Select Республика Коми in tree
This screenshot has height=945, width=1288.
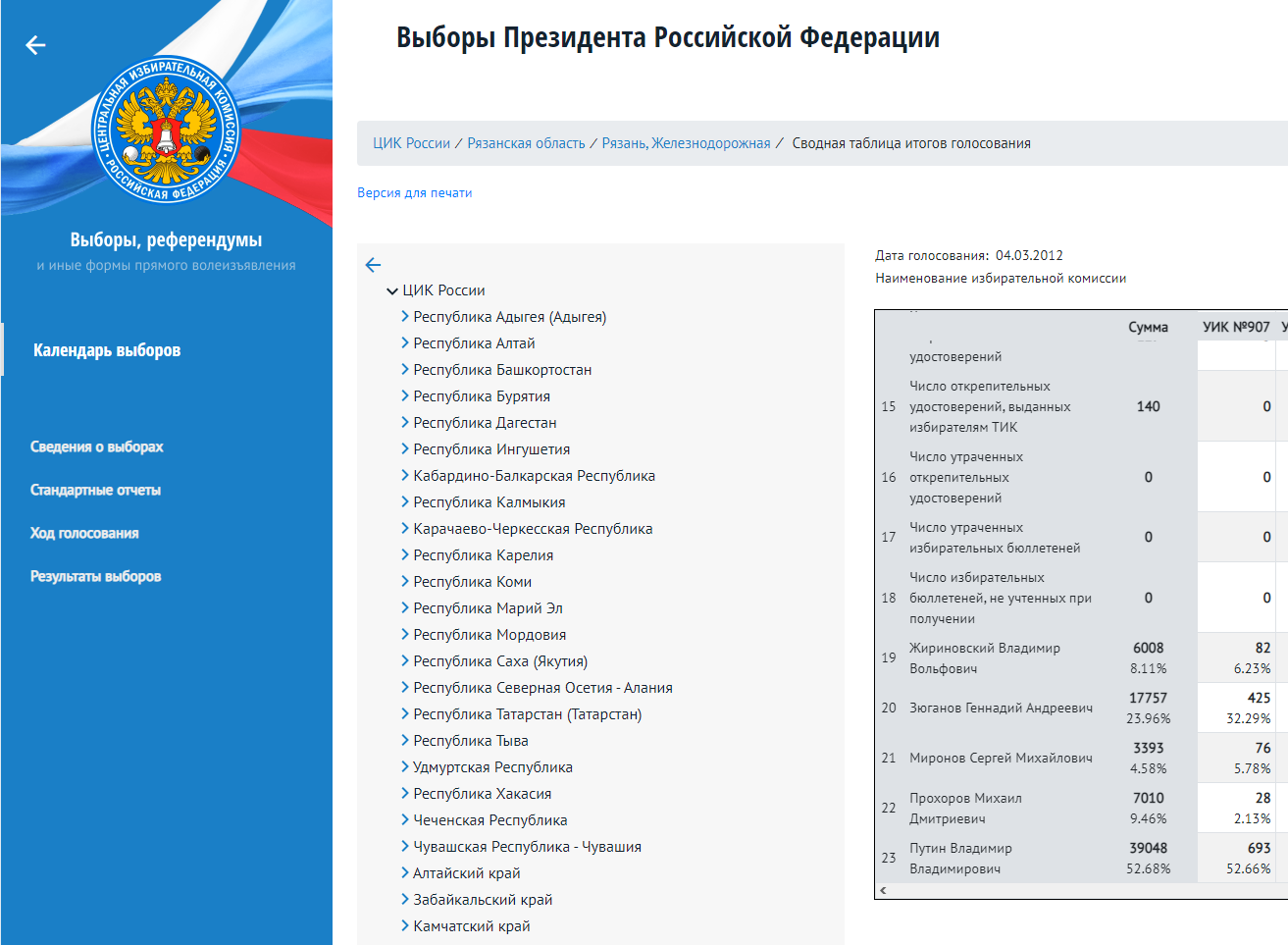point(473,582)
